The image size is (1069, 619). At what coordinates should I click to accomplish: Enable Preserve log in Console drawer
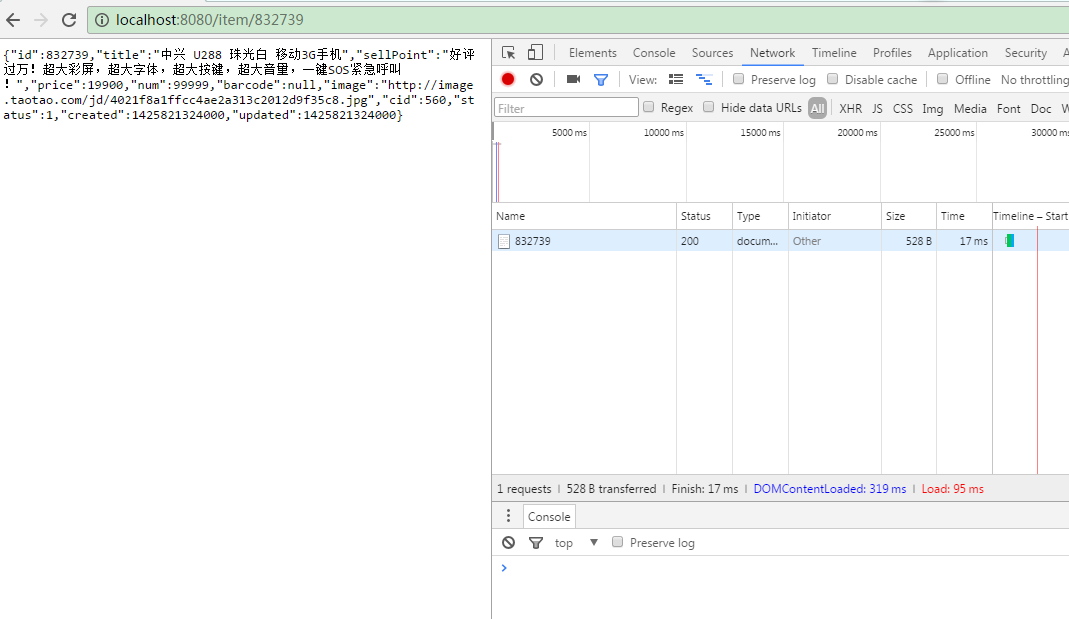click(x=617, y=542)
